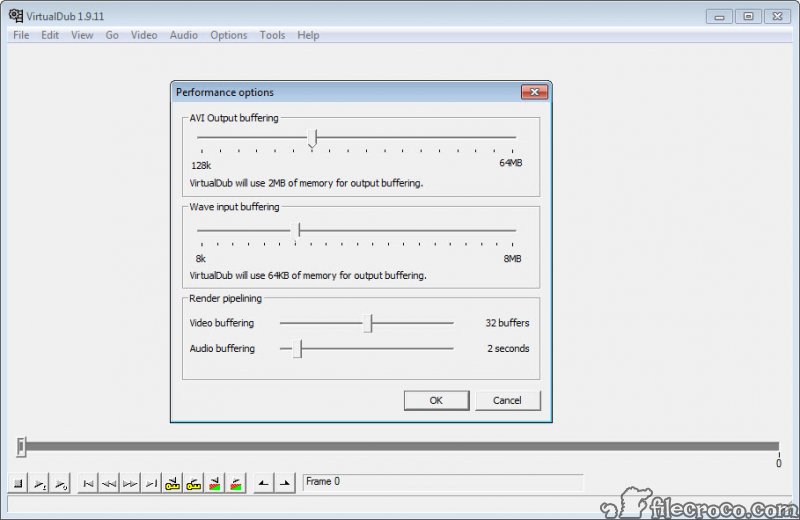Play the output video preview

click(61, 483)
